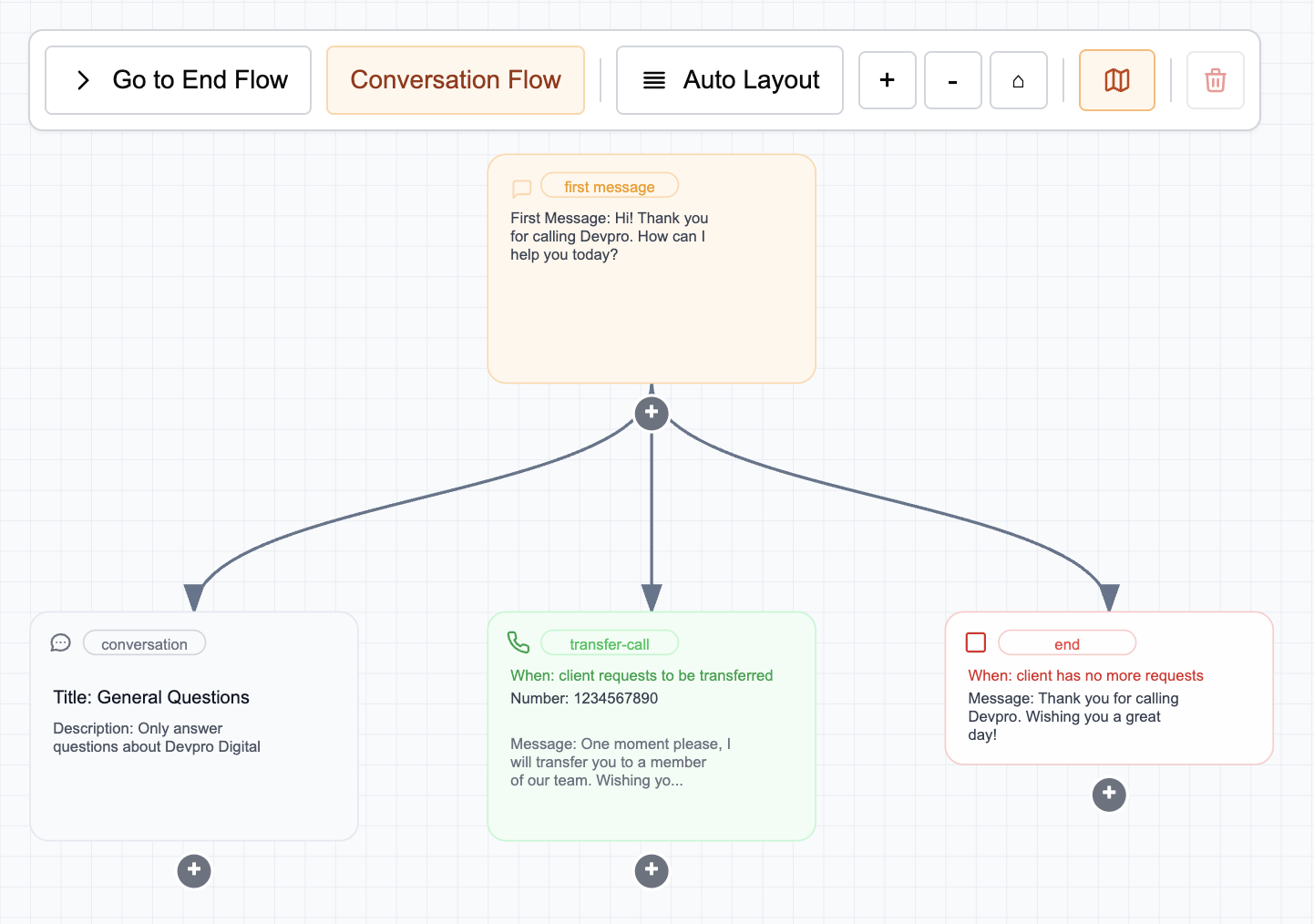Click the plus connector under General Questions node
Viewport: 1314px width, 924px height.
(194, 871)
